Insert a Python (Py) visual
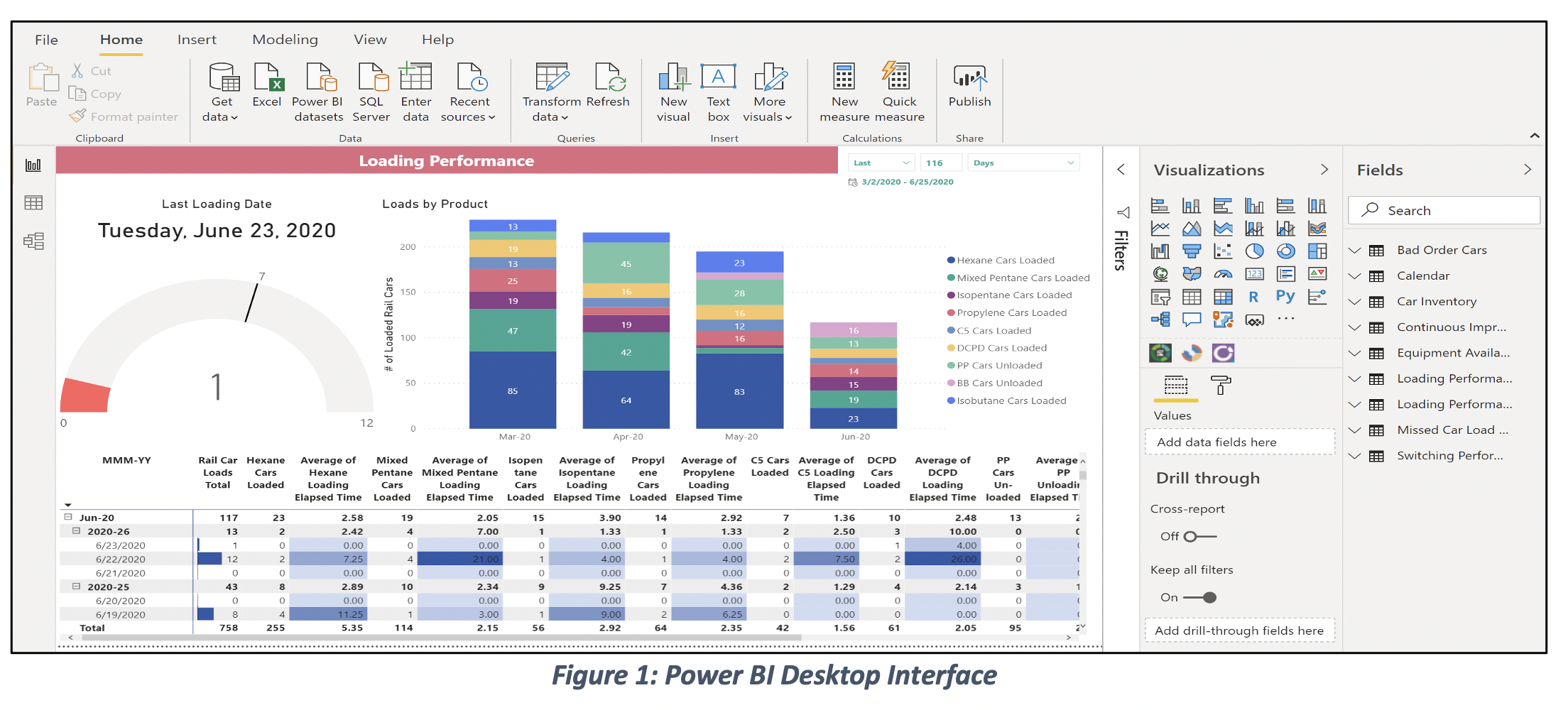This screenshot has height=710, width=1568. pyautogui.click(x=1285, y=296)
